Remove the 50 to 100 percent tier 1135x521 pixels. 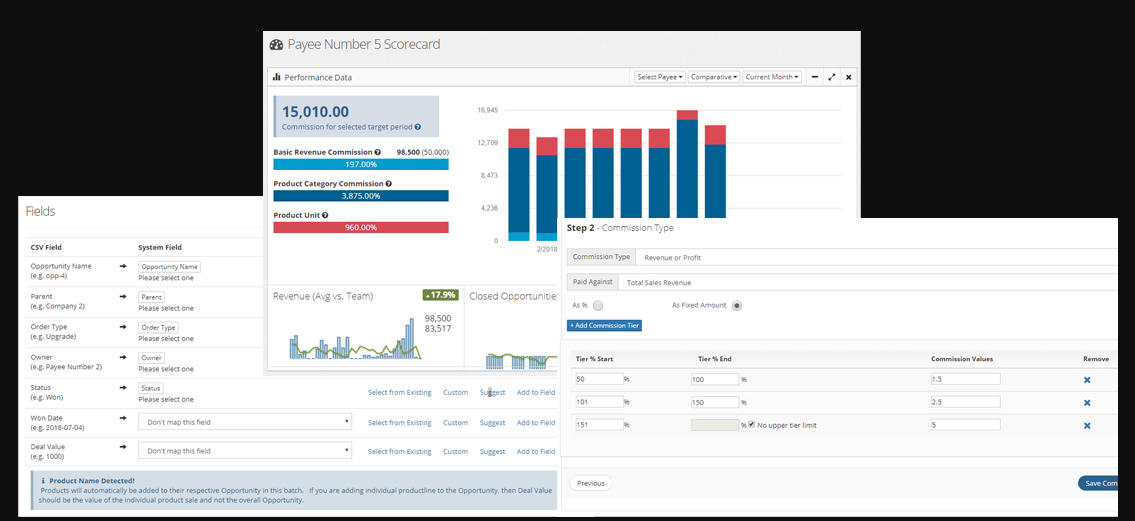click(1087, 380)
